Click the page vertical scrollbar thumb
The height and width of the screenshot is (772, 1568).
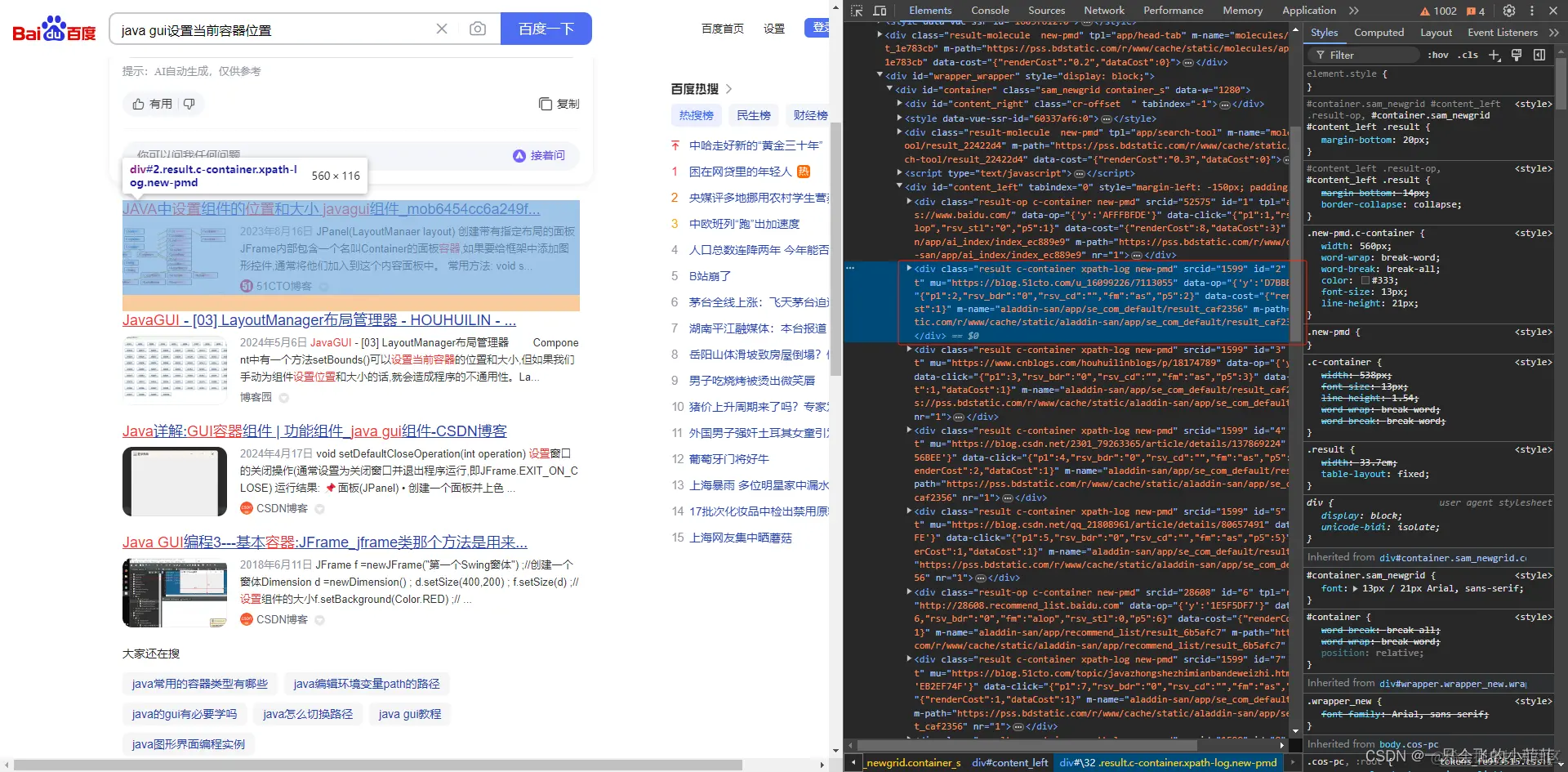[835, 249]
